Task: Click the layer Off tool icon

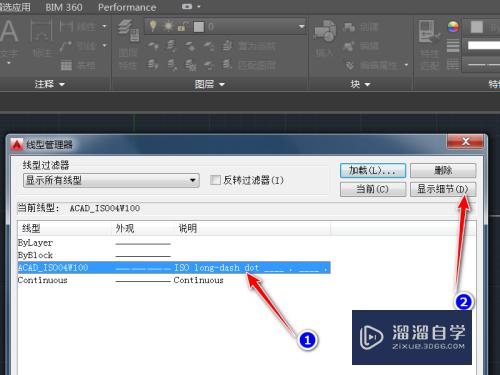Action: (153, 46)
